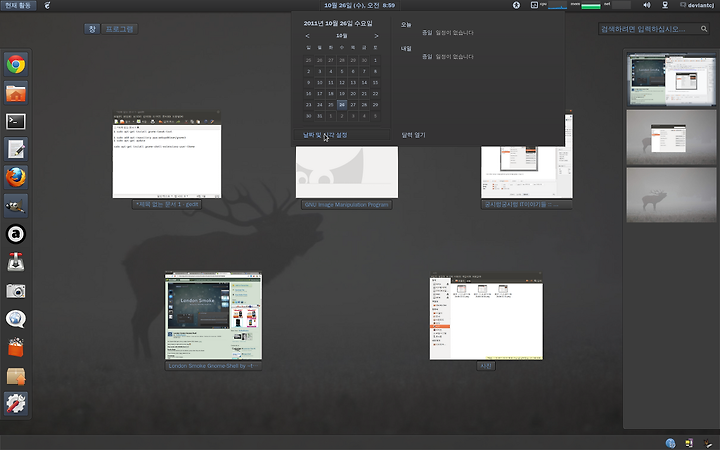
Task: Select the GNU Image Manipulation Program window
Action: 347,172
